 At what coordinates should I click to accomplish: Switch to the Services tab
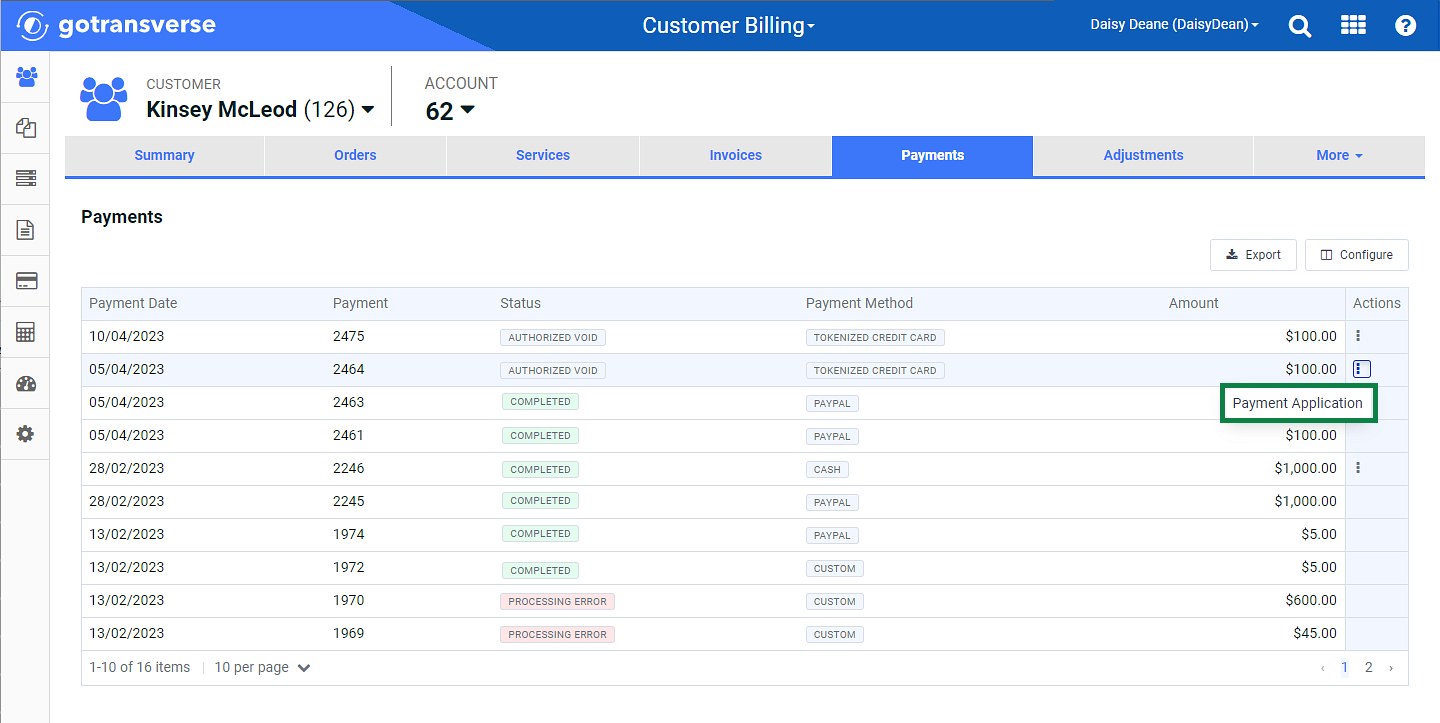click(543, 155)
